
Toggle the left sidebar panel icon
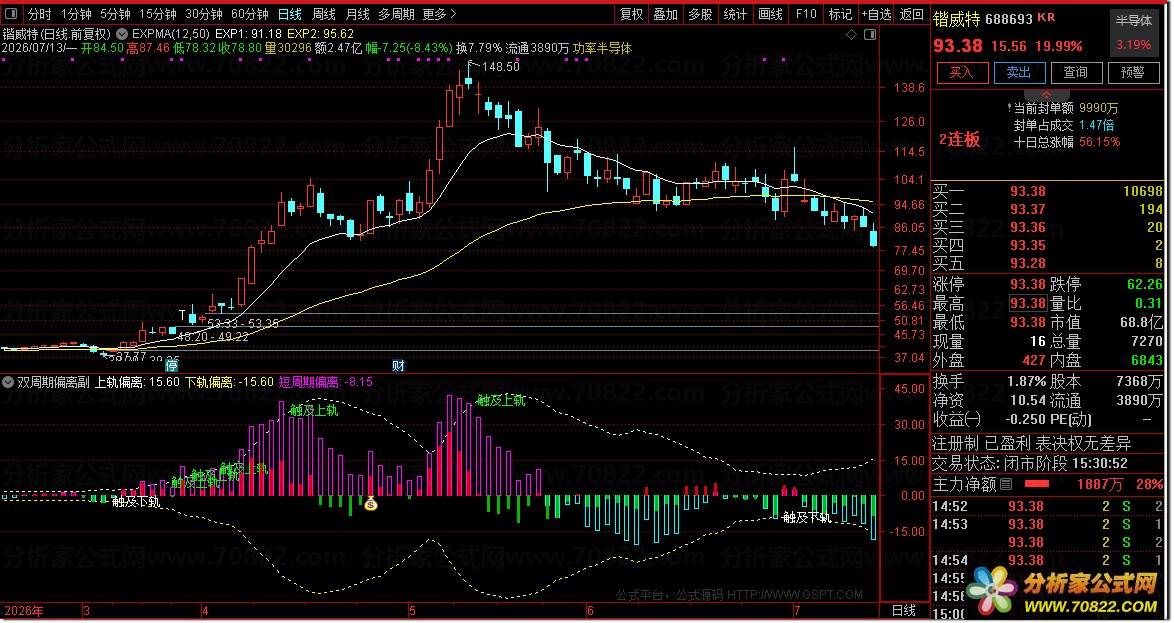click(x=11, y=13)
